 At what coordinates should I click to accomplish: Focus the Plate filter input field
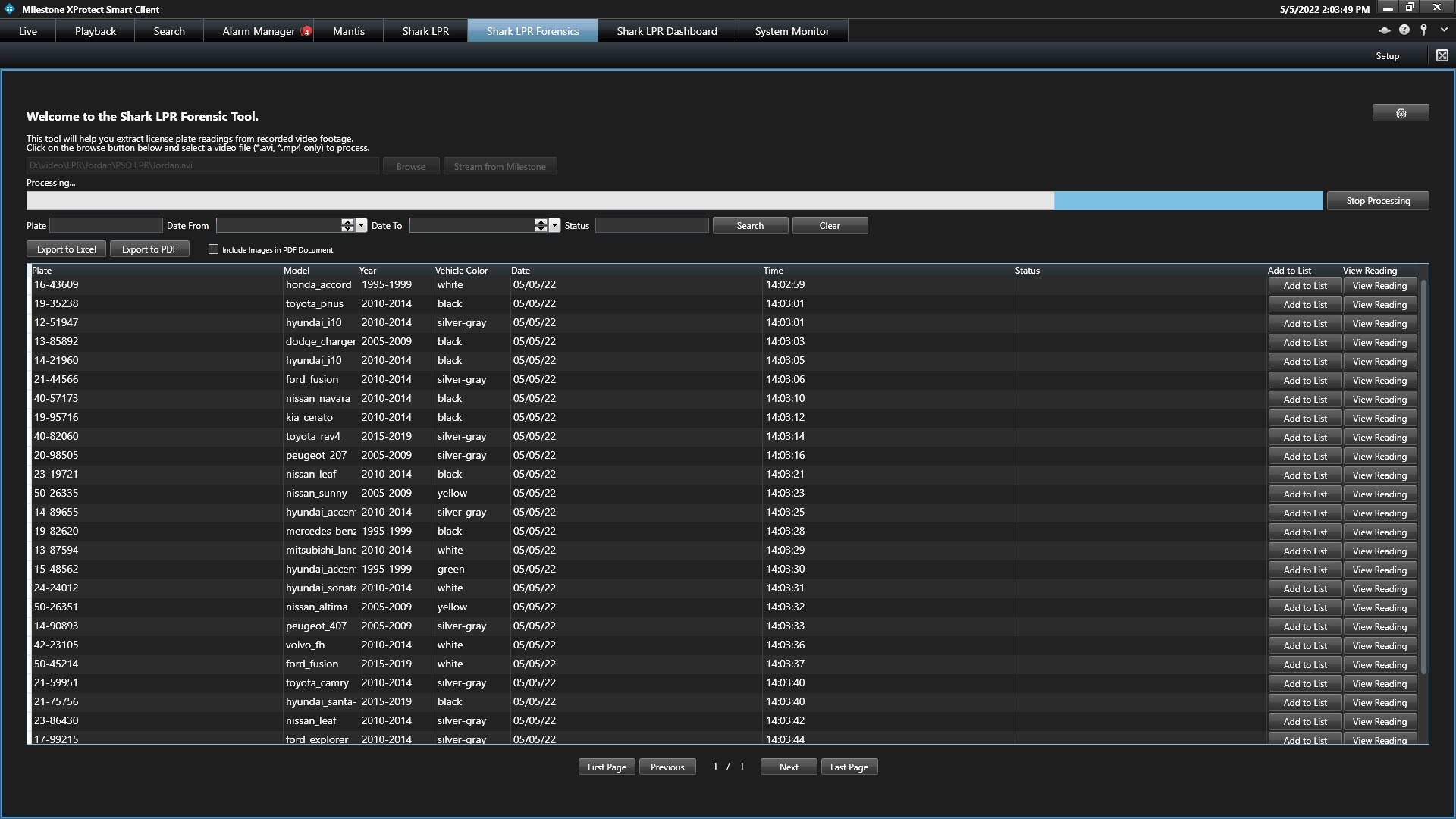[106, 225]
